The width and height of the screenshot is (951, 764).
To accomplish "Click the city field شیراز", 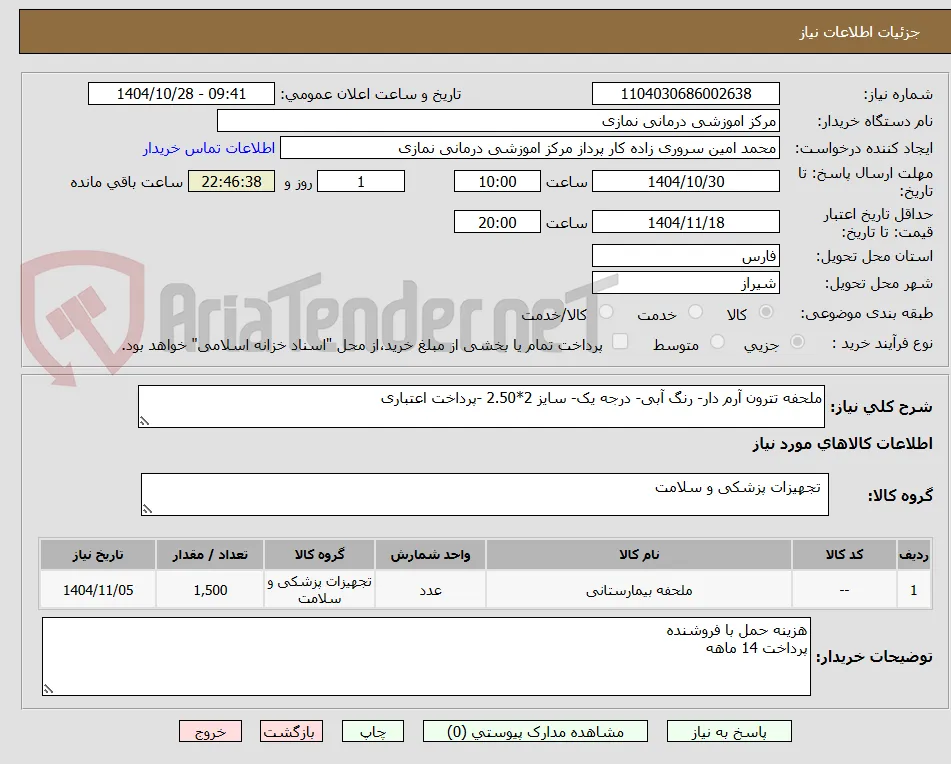I will point(685,283).
